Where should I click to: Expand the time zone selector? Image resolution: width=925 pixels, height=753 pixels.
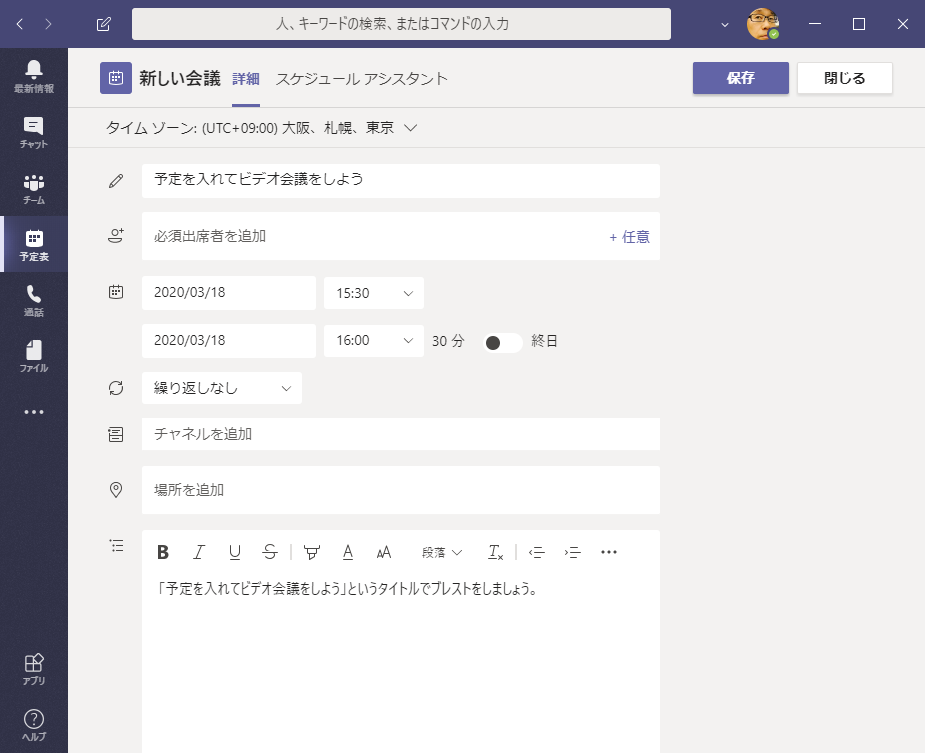click(261, 128)
